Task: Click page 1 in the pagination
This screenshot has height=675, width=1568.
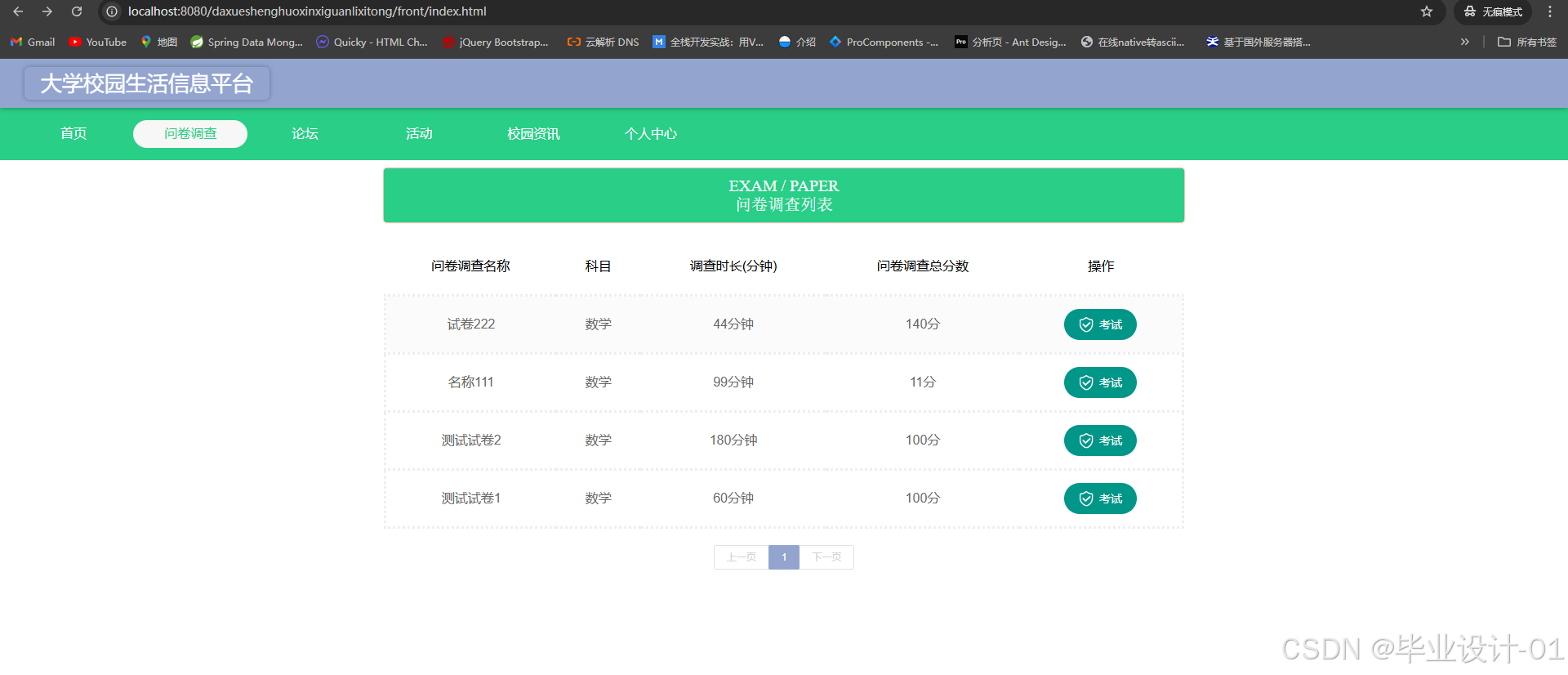Action: (784, 557)
